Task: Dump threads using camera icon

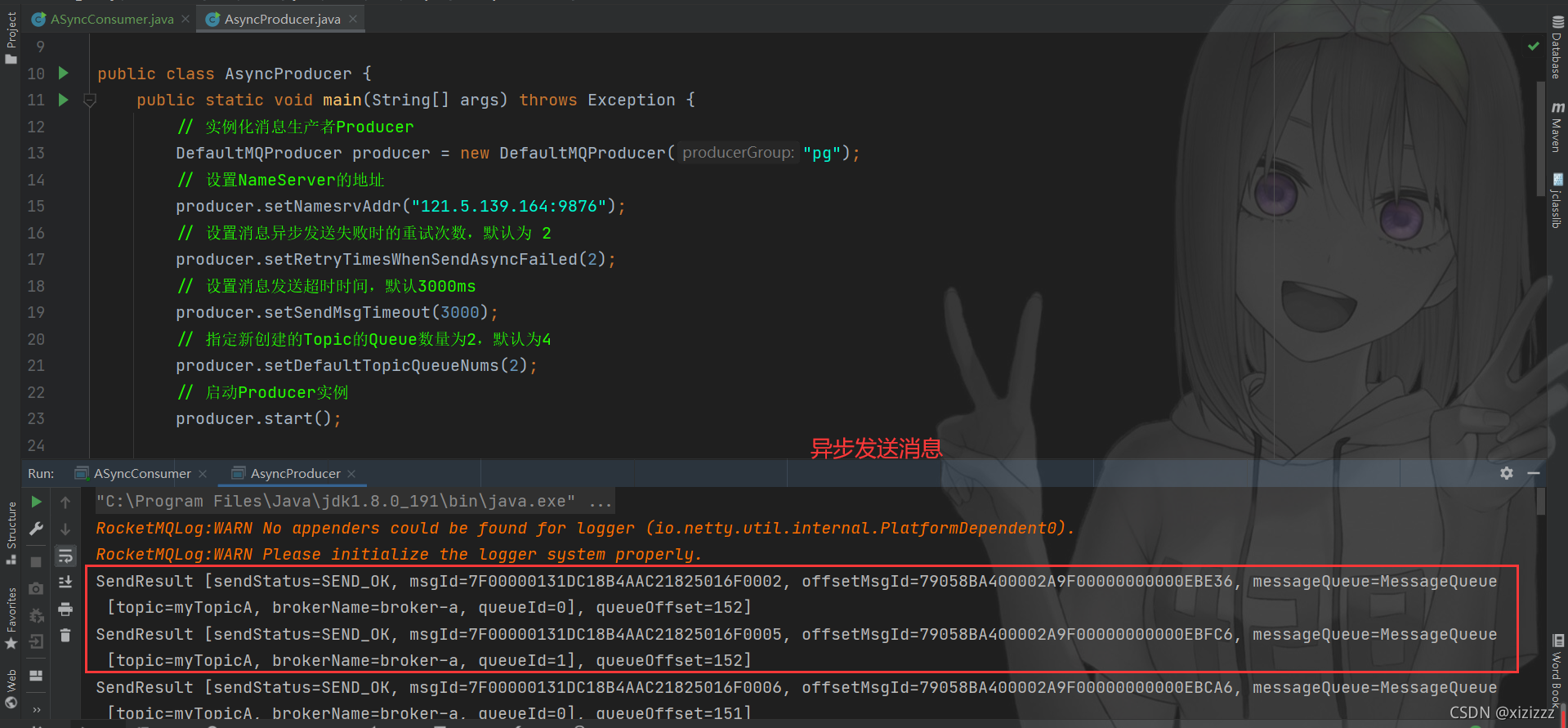Action: coord(36,588)
